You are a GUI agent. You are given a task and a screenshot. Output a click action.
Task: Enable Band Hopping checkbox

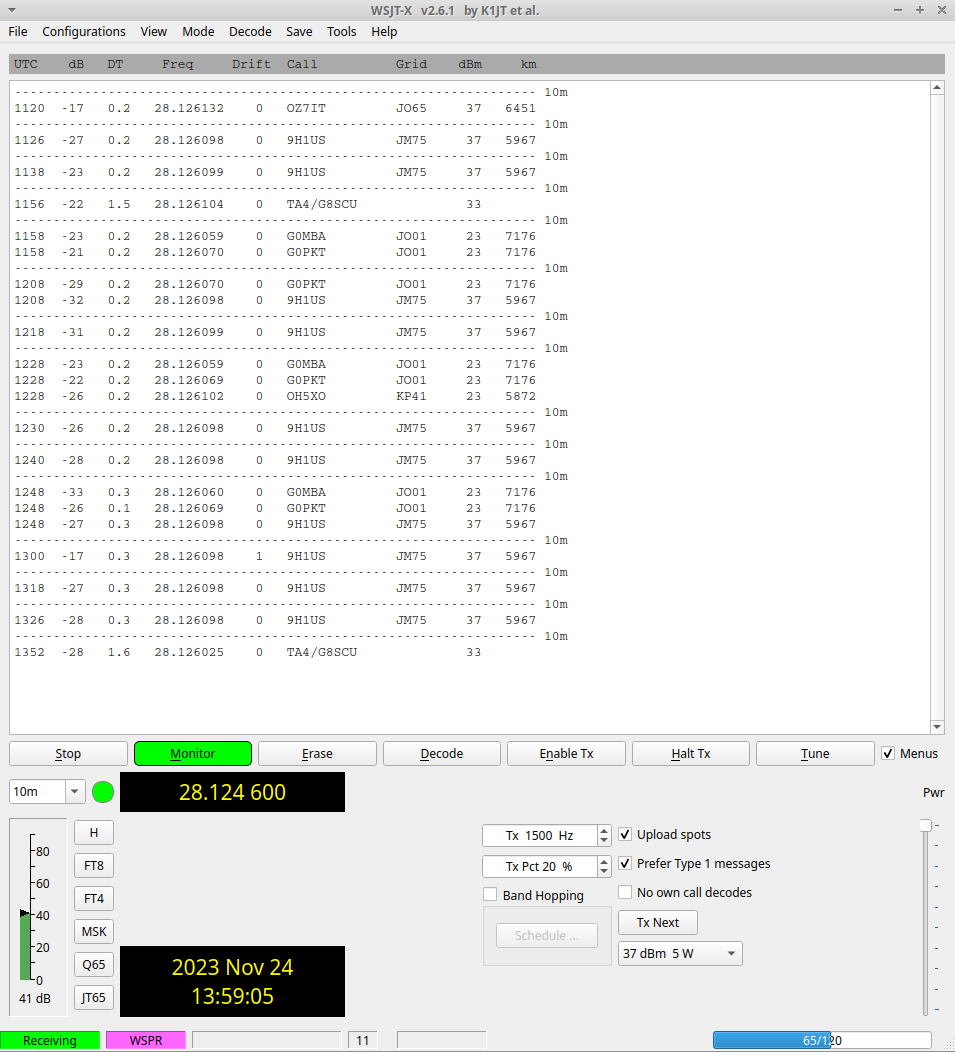click(x=490, y=895)
